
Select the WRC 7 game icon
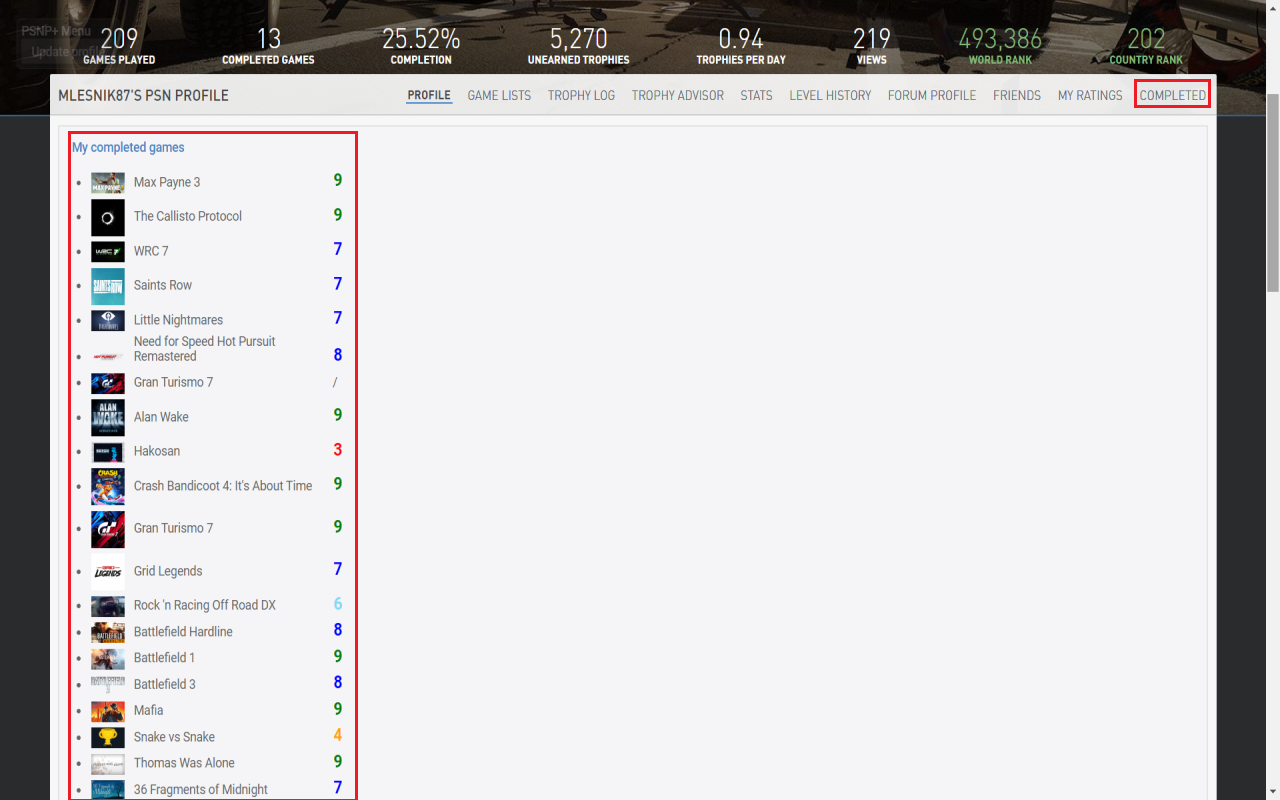click(108, 251)
